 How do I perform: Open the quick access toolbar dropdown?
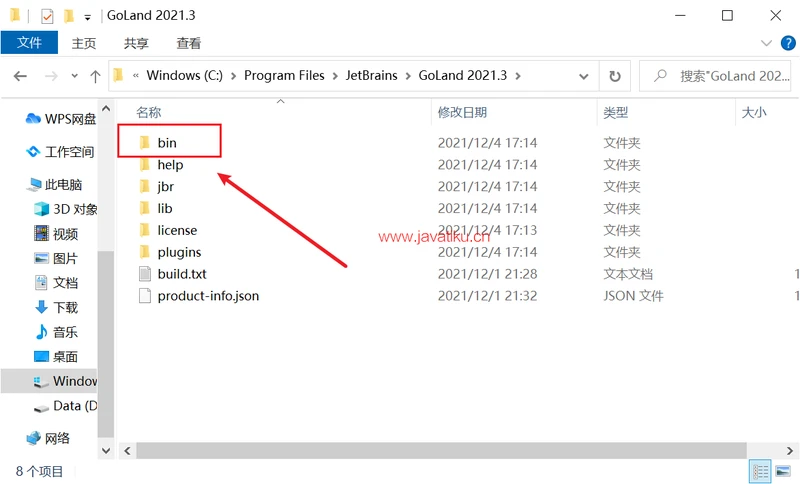(88, 17)
